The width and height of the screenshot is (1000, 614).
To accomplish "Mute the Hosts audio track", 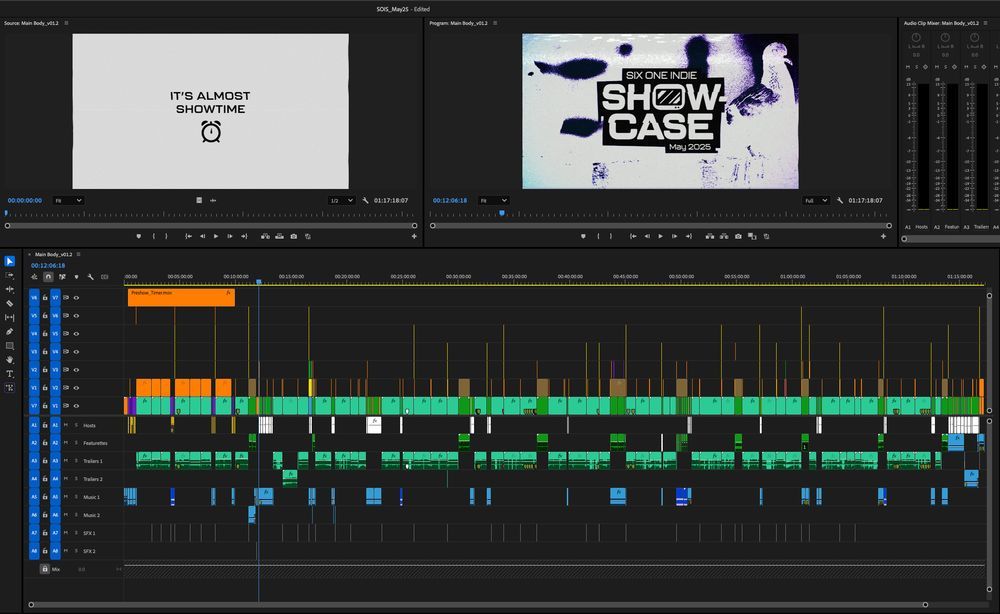I will point(66,425).
